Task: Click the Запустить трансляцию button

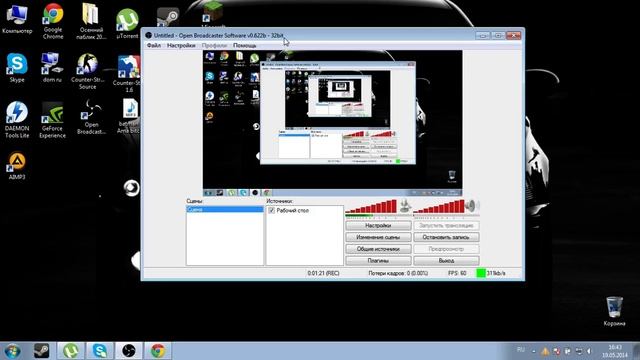Action: tap(446, 226)
